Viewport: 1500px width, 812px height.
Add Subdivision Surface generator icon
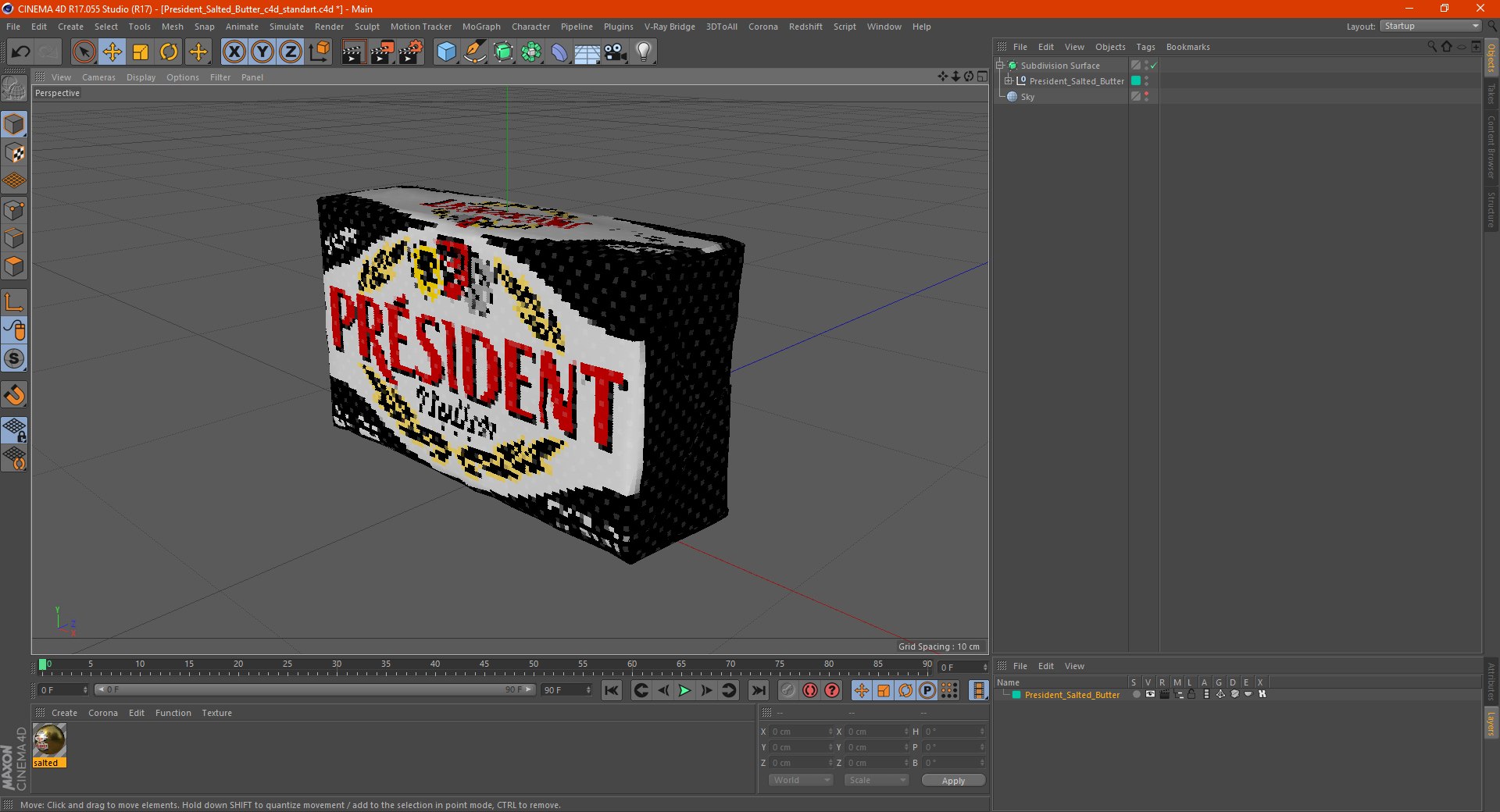503,52
